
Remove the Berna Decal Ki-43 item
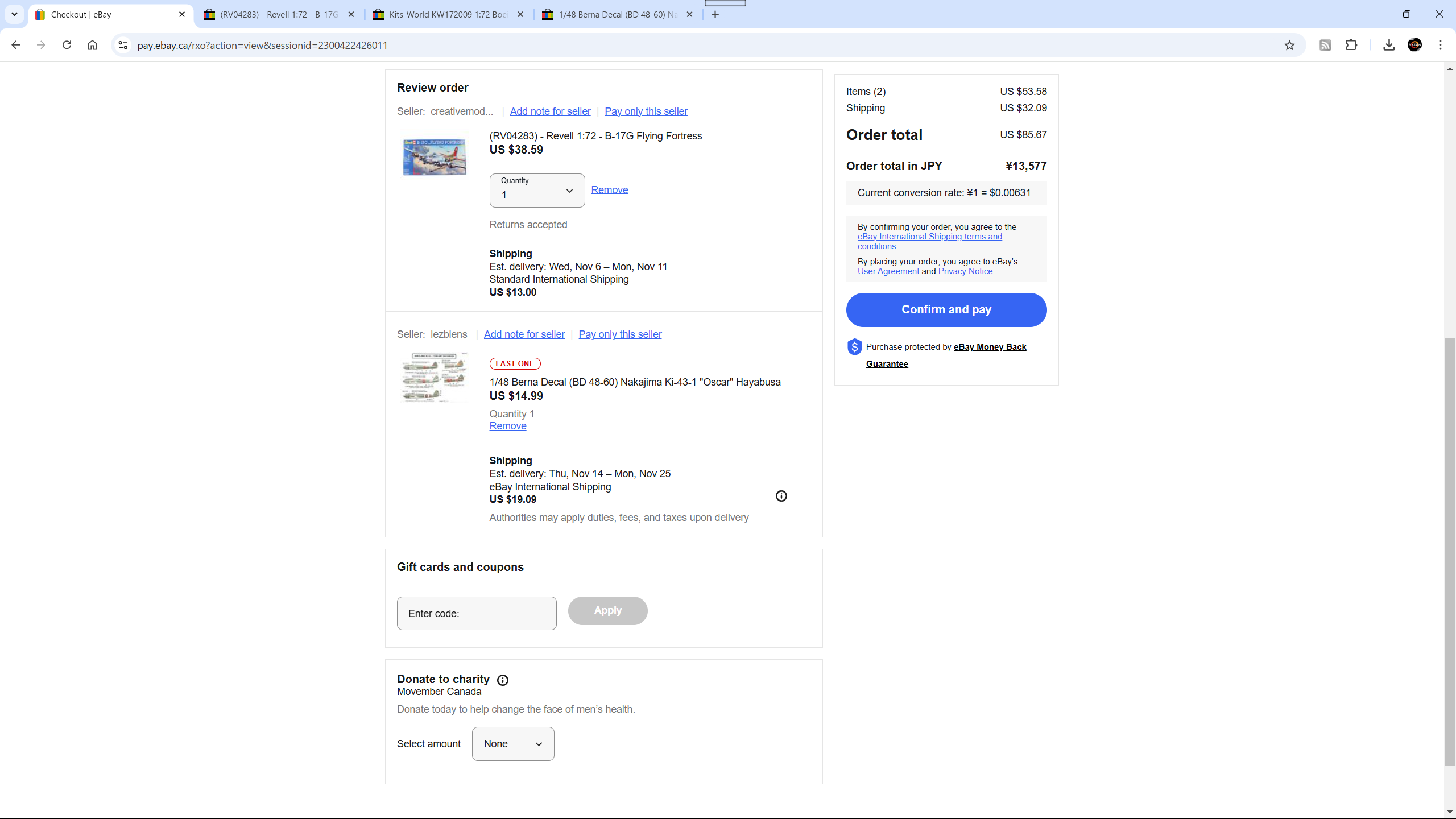pos(507,426)
